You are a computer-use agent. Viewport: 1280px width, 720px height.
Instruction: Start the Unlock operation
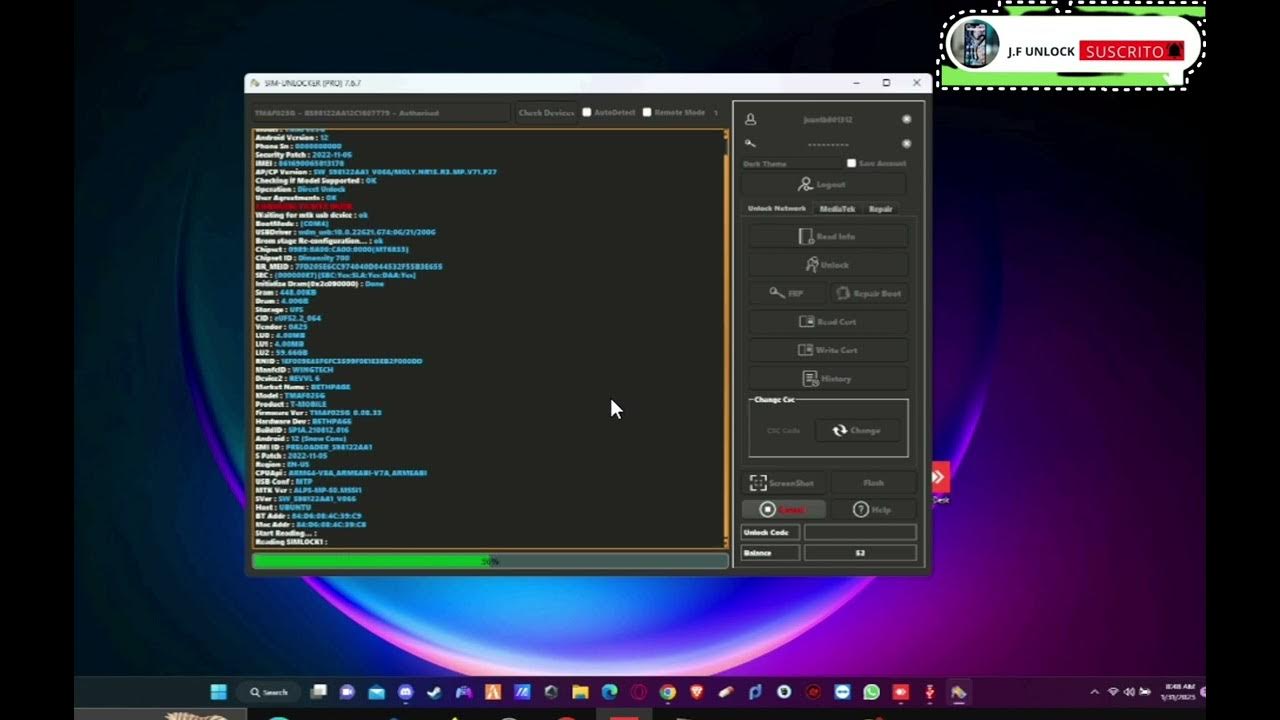[828, 265]
